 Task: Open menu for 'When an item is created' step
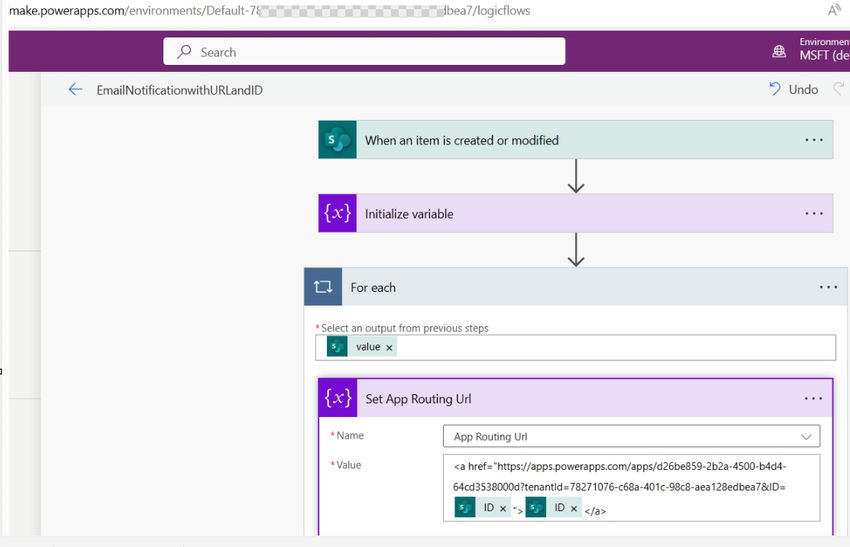coord(814,140)
